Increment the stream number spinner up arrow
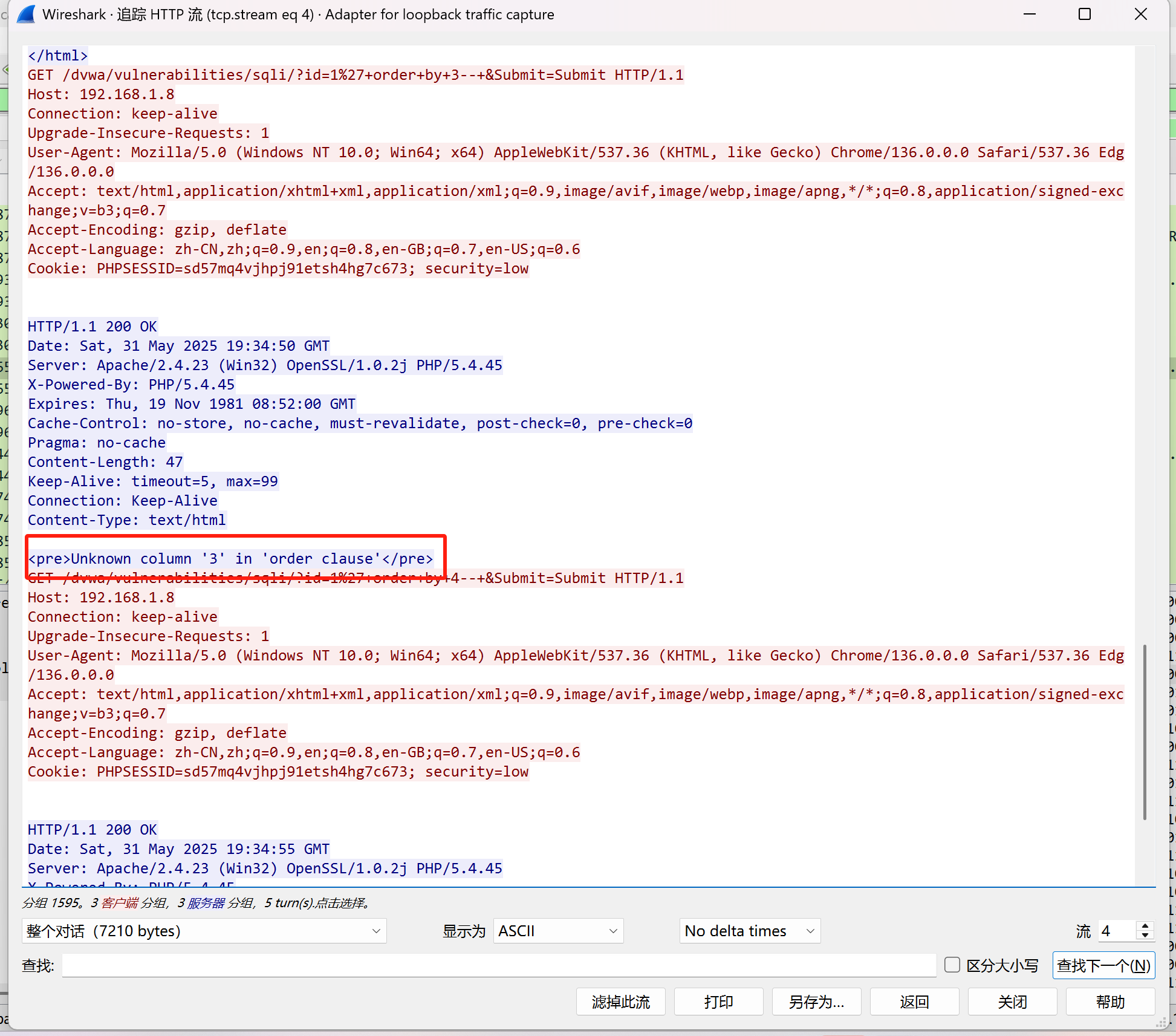The width and height of the screenshot is (1176, 1036). (x=1145, y=926)
